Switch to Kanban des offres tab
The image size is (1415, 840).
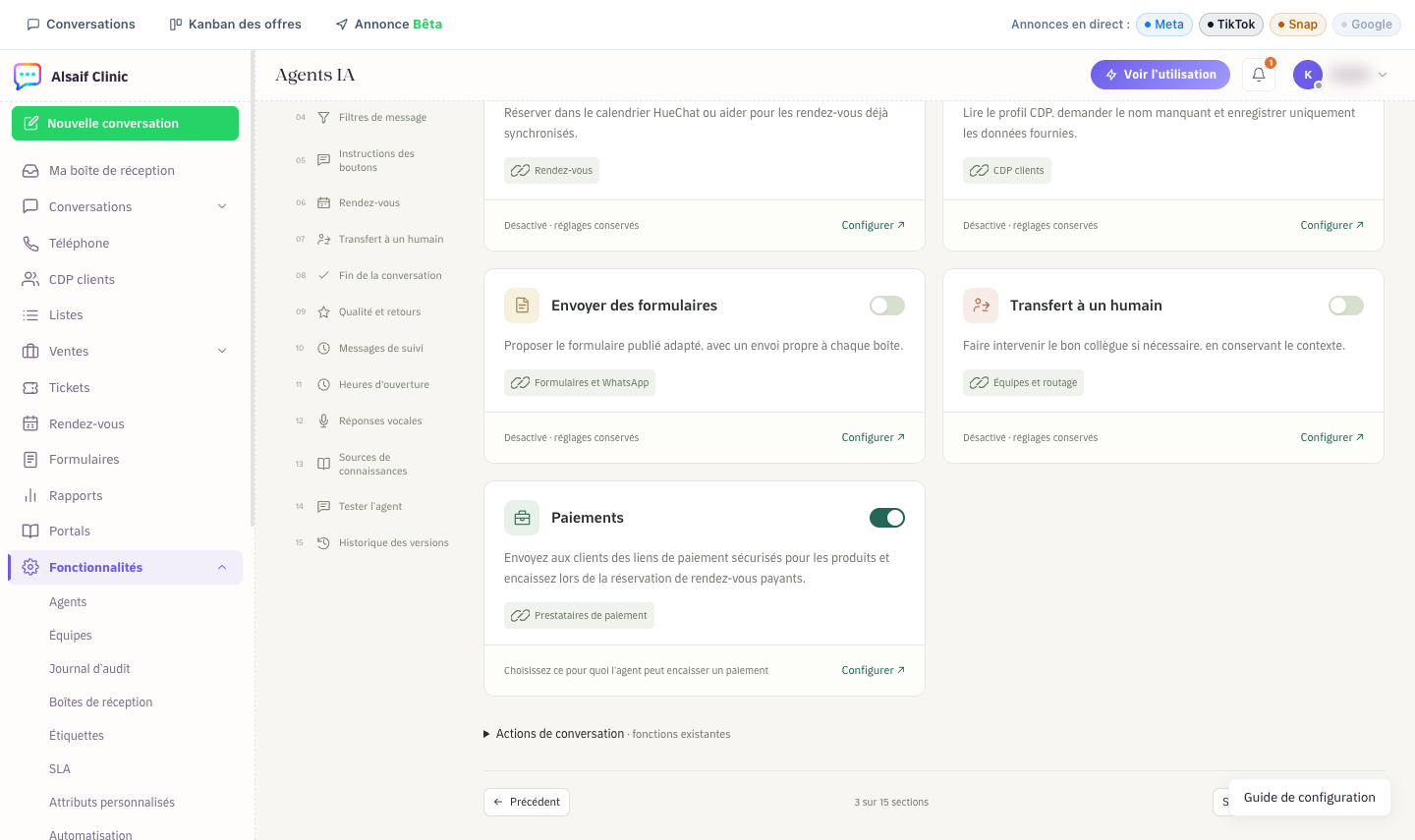[235, 25]
